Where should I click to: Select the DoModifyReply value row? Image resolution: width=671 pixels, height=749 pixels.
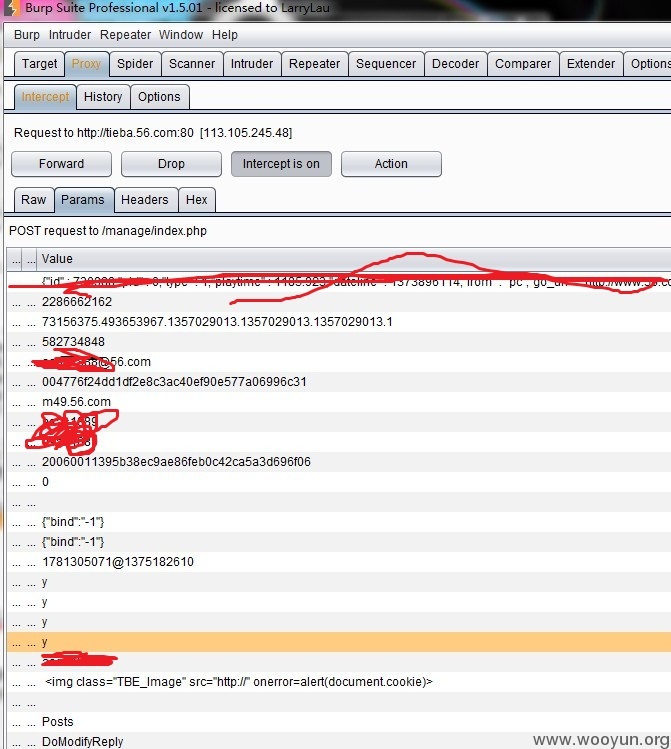coord(339,741)
